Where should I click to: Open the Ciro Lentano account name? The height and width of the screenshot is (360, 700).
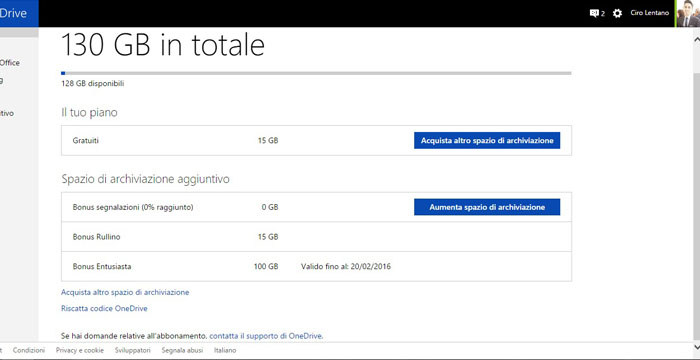[650, 13]
